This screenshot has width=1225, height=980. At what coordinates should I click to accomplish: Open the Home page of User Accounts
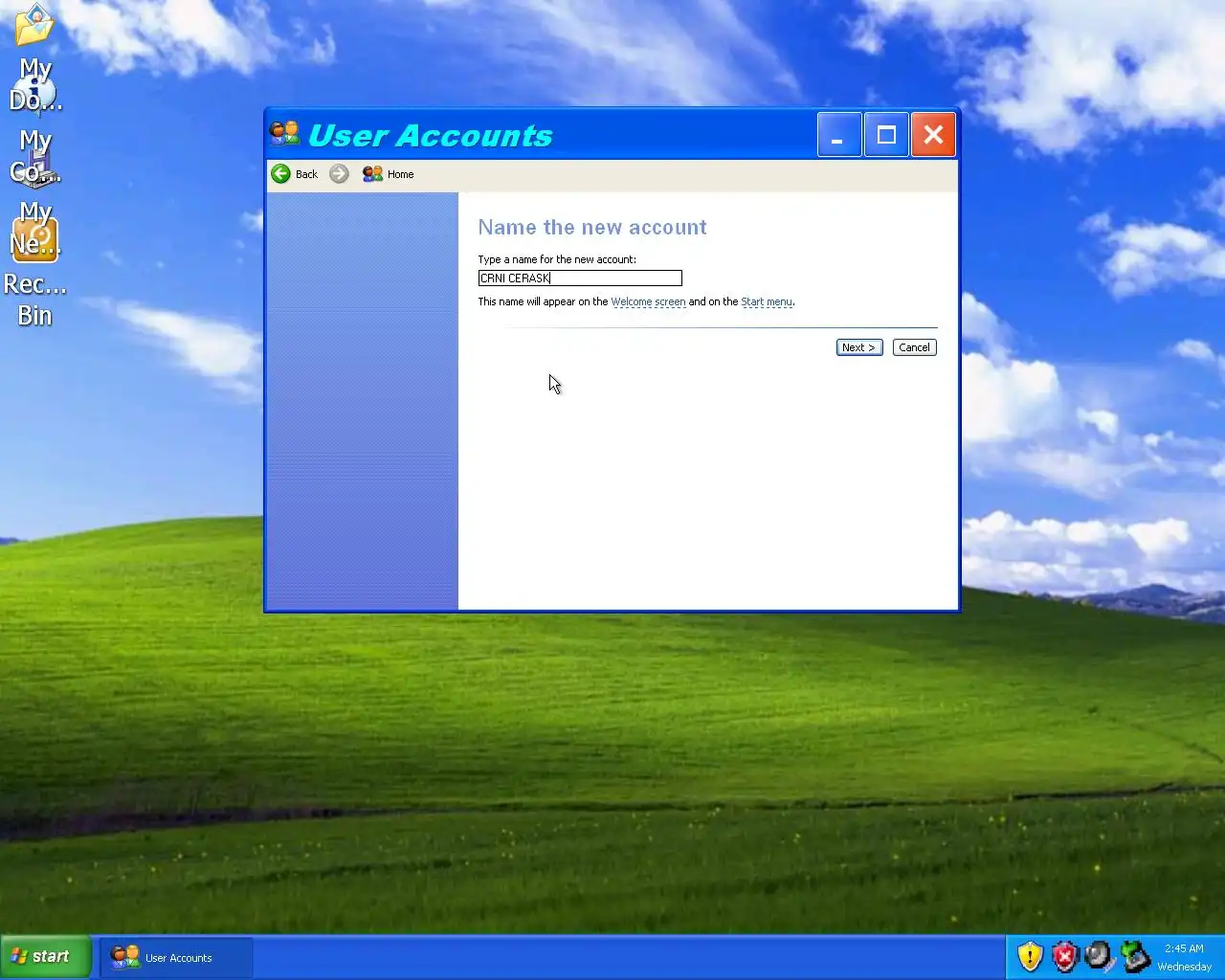tap(389, 174)
